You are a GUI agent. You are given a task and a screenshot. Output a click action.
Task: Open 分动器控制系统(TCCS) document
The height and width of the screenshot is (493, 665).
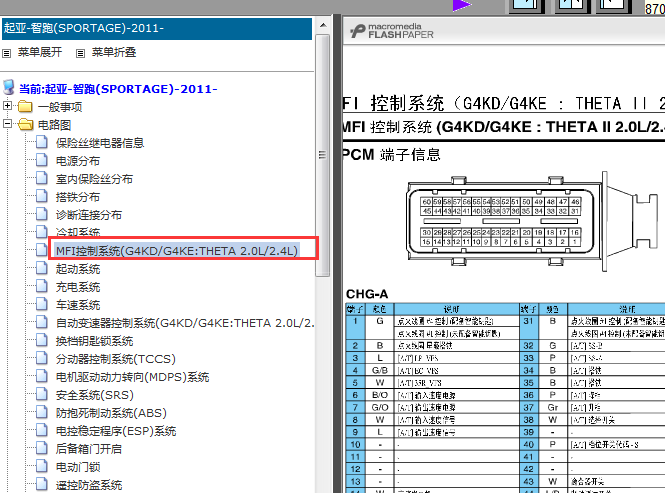click(x=116, y=359)
